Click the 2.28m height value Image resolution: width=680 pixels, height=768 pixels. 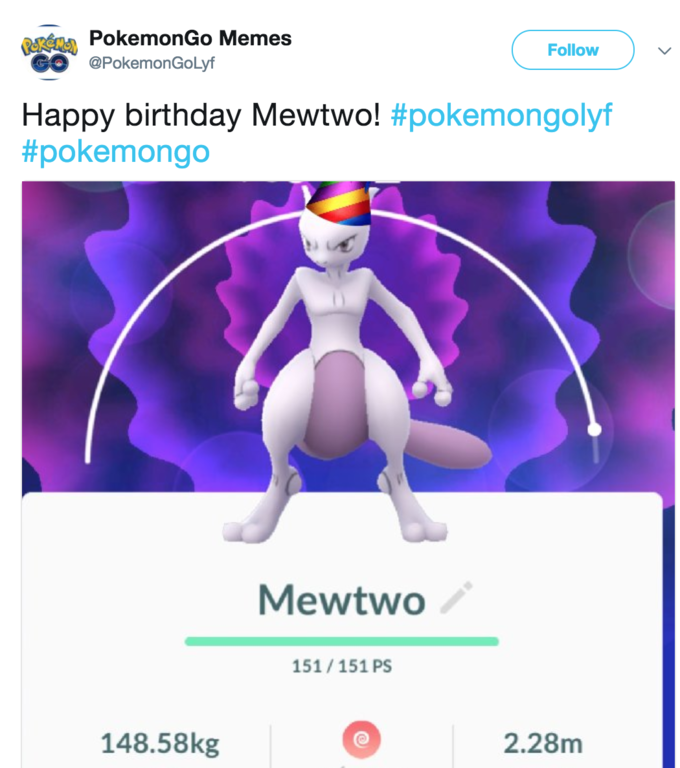point(543,744)
